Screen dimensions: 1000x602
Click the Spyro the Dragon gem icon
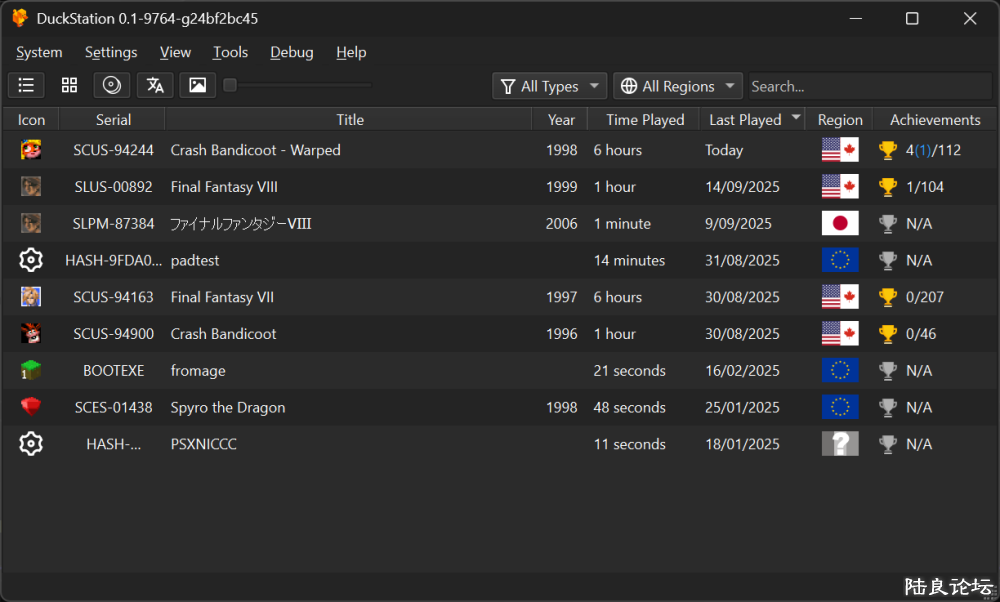pos(31,407)
